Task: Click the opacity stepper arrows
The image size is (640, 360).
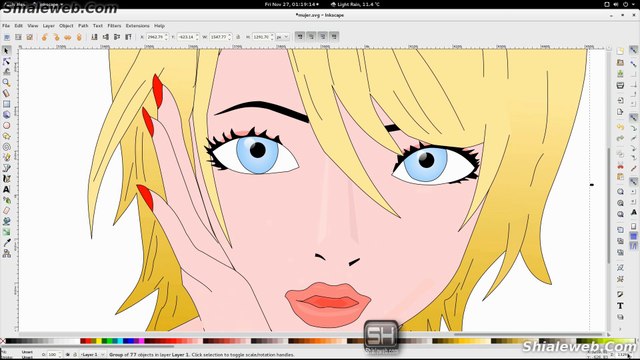Action: pyautogui.click(x=60, y=355)
